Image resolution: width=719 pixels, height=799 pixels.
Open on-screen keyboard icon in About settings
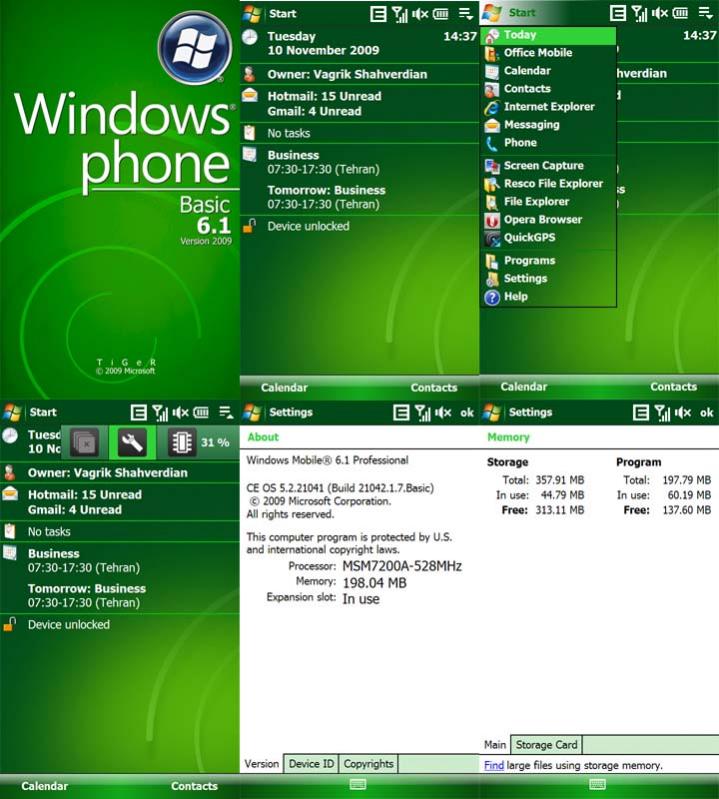(x=358, y=785)
